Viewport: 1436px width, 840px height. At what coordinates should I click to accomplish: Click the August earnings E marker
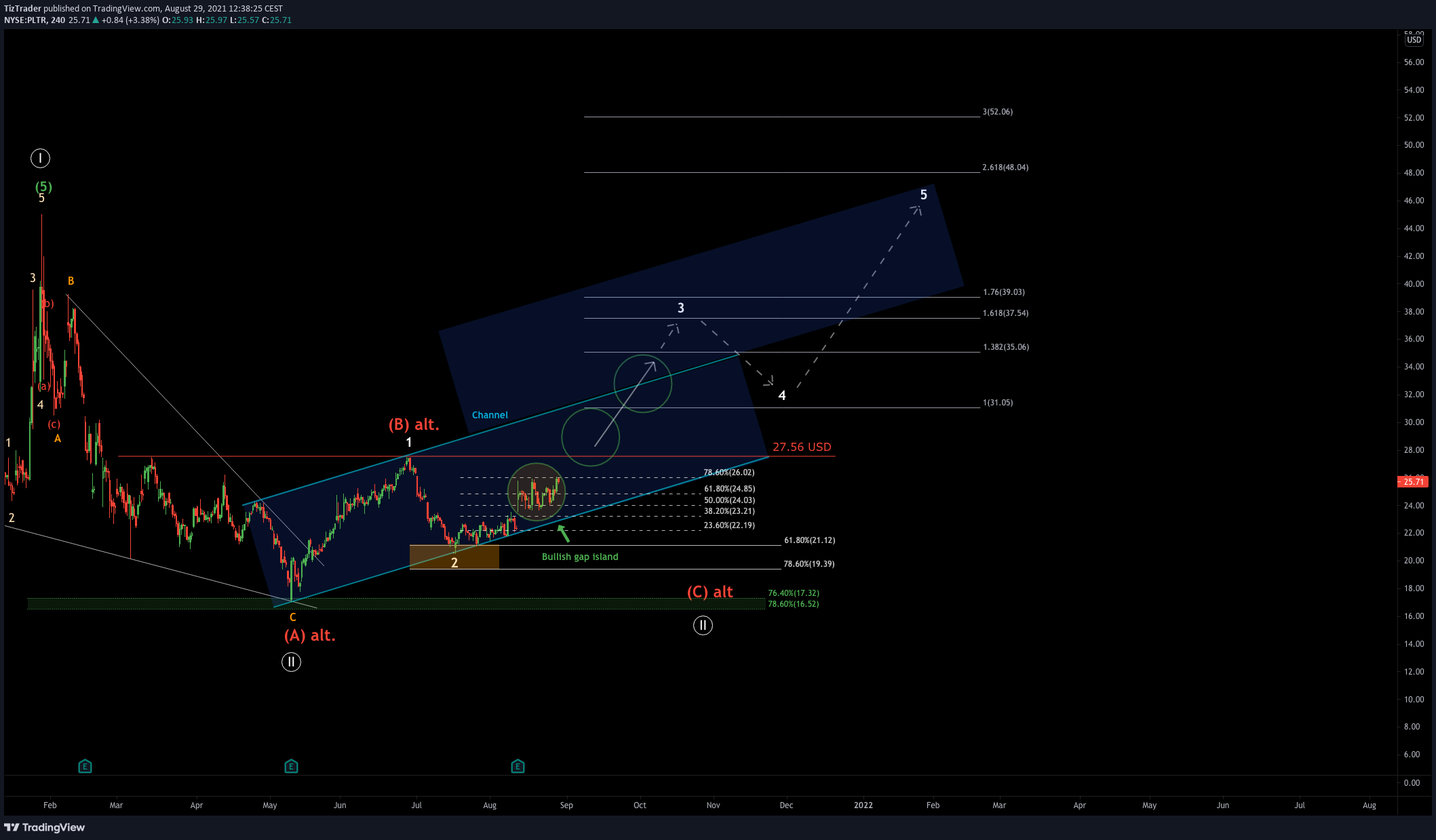pos(518,766)
